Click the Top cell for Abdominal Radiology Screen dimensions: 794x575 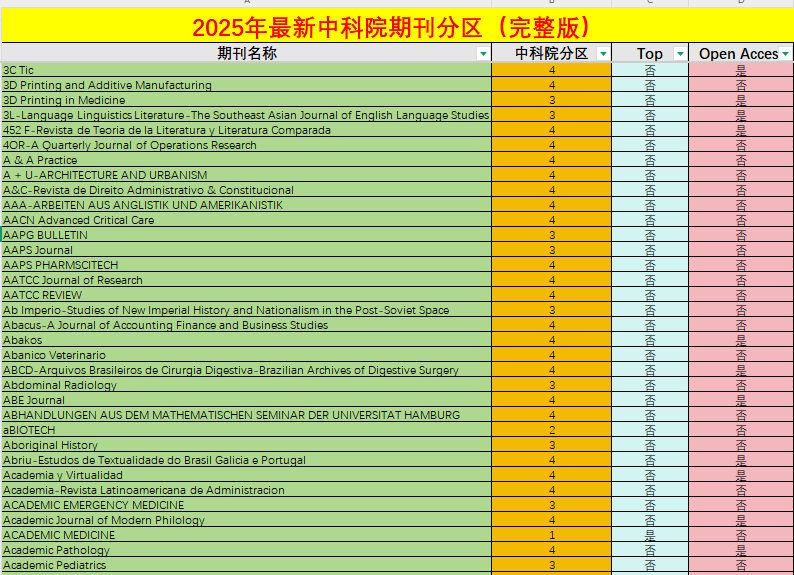click(x=650, y=385)
